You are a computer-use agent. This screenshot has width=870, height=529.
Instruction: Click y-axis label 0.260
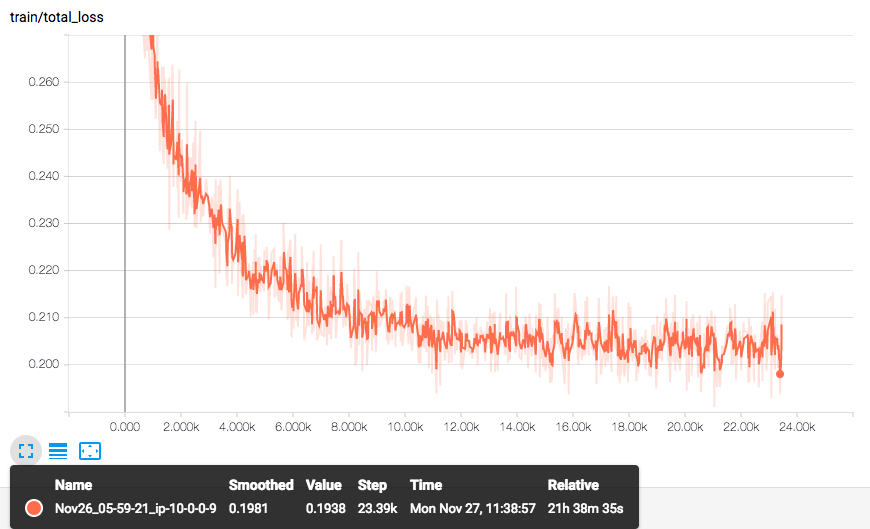coord(44,82)
